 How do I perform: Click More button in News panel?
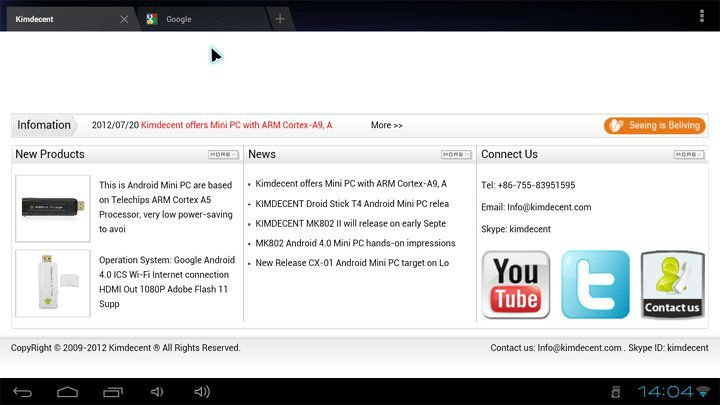click(x=456, y=154)
